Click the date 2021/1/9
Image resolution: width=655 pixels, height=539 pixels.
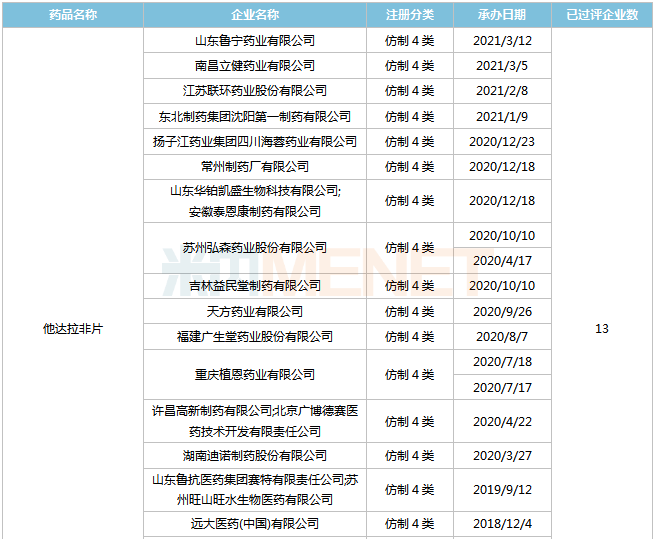coord(502,117)
